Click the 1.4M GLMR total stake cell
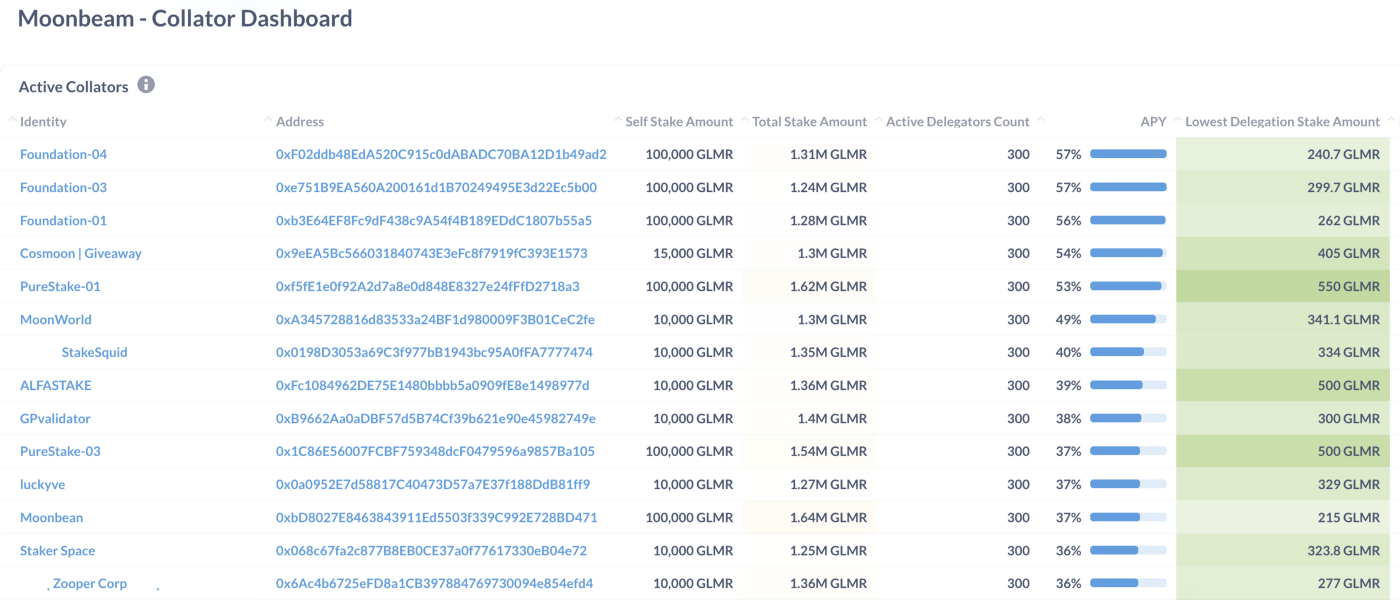Viewport: 1400px width, 600px height. 809,418
